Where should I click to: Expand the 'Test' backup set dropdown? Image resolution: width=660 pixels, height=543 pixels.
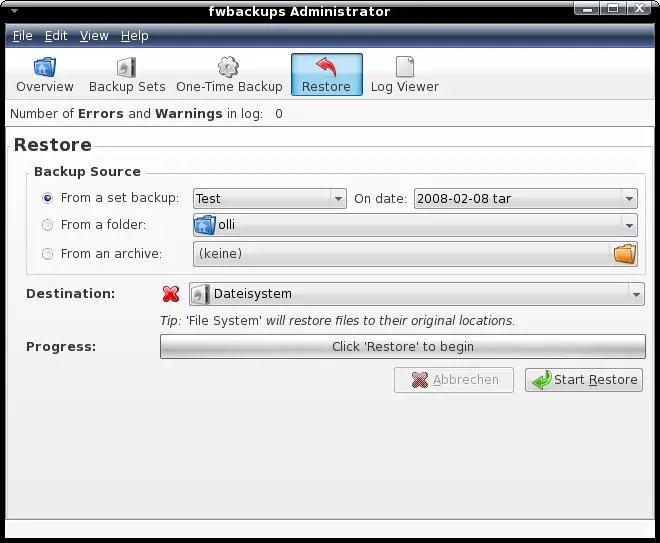(x=270, y=199)
